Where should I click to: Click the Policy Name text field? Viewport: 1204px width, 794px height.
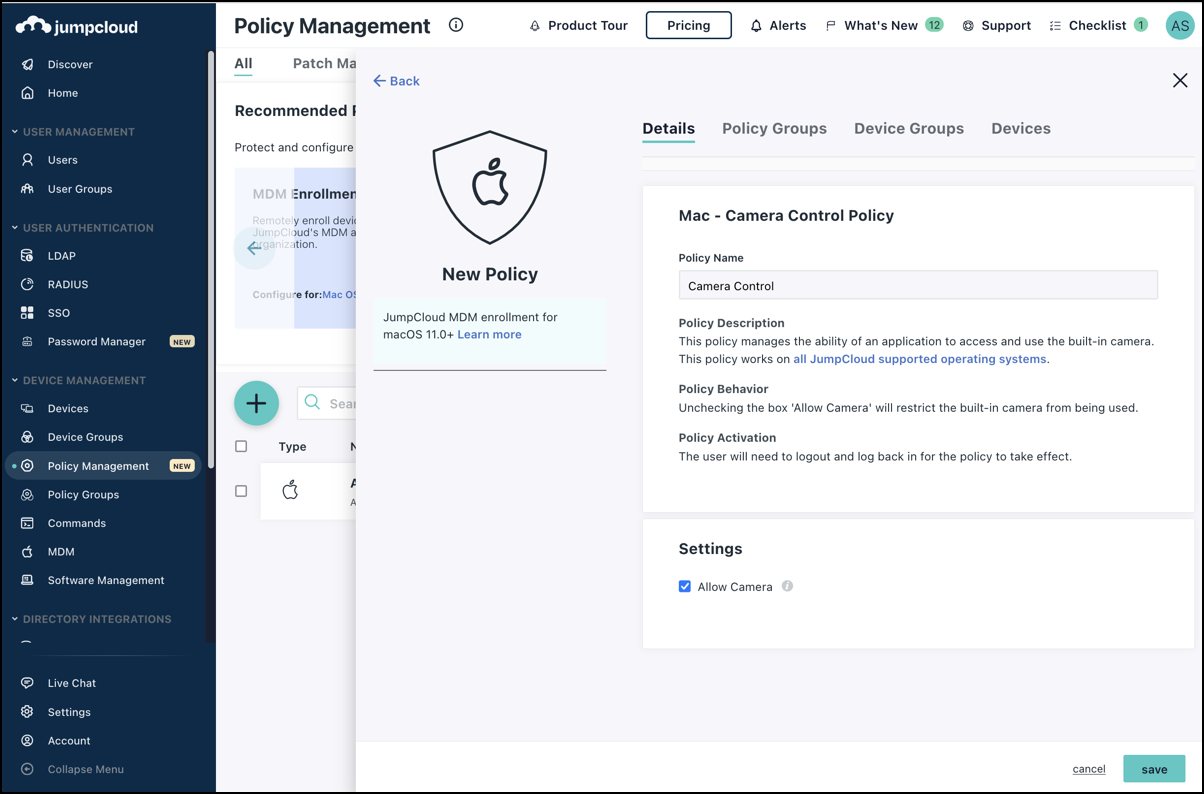[917, 286]
